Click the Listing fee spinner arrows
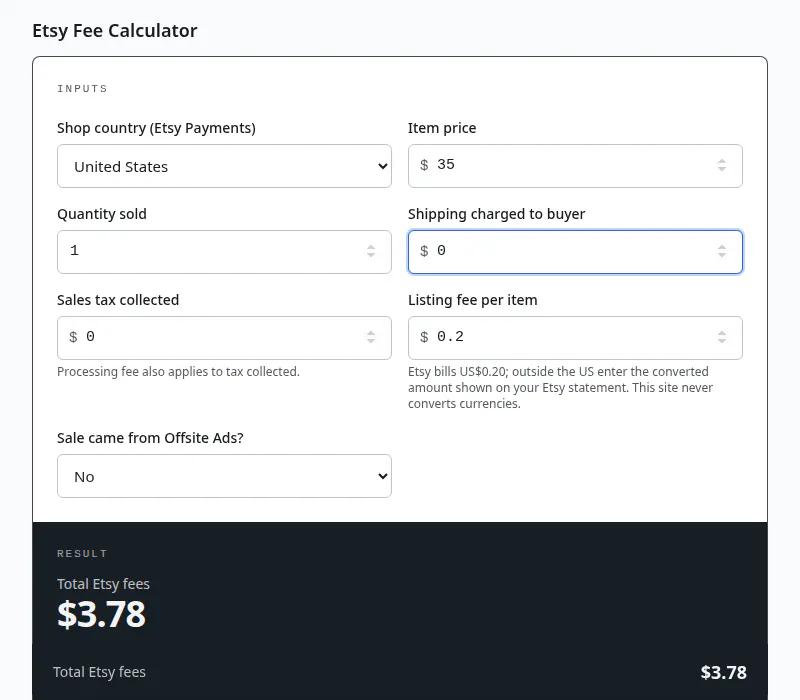 [721, 337]
